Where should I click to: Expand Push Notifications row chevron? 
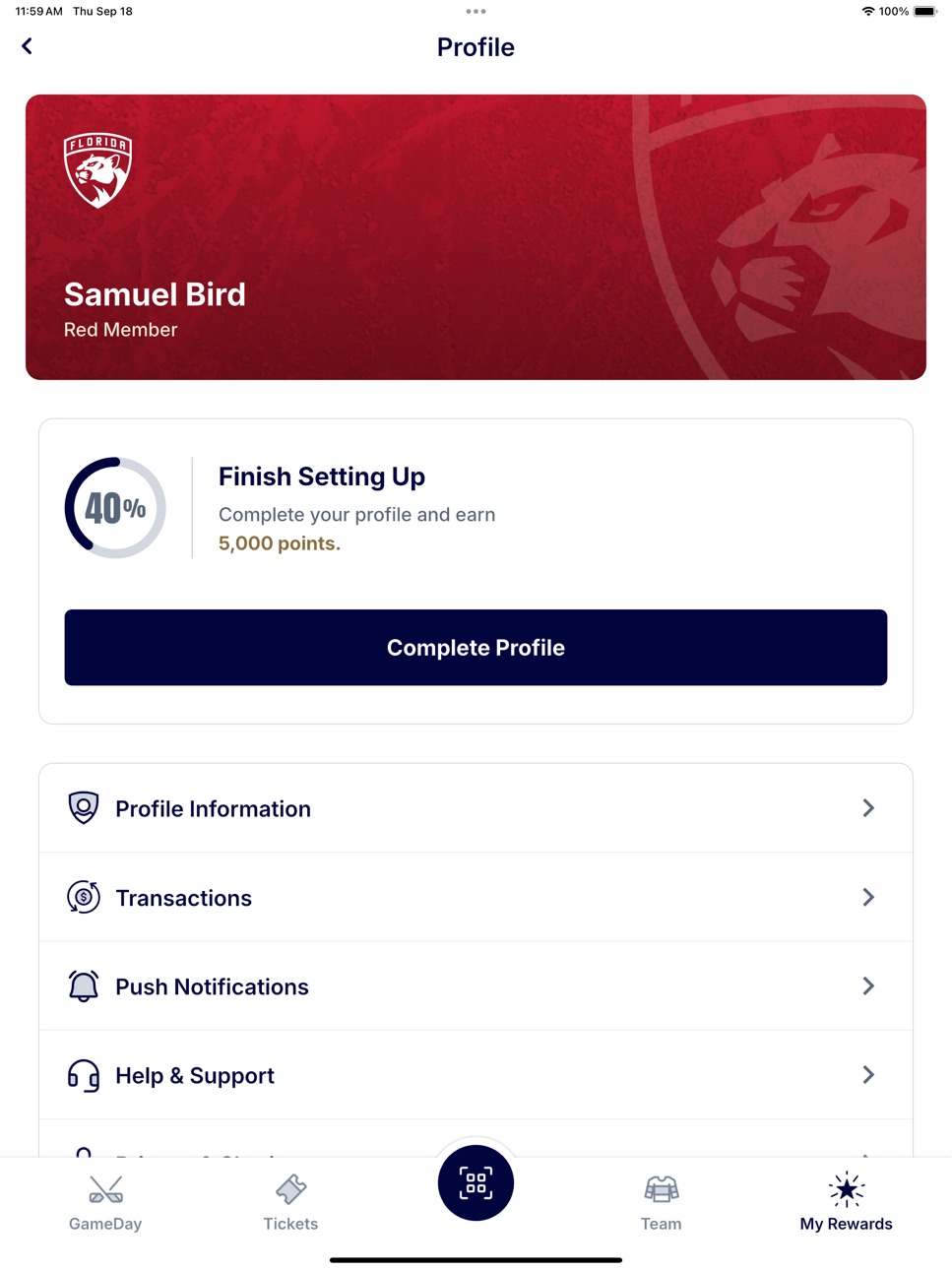(x=868, y=985)
